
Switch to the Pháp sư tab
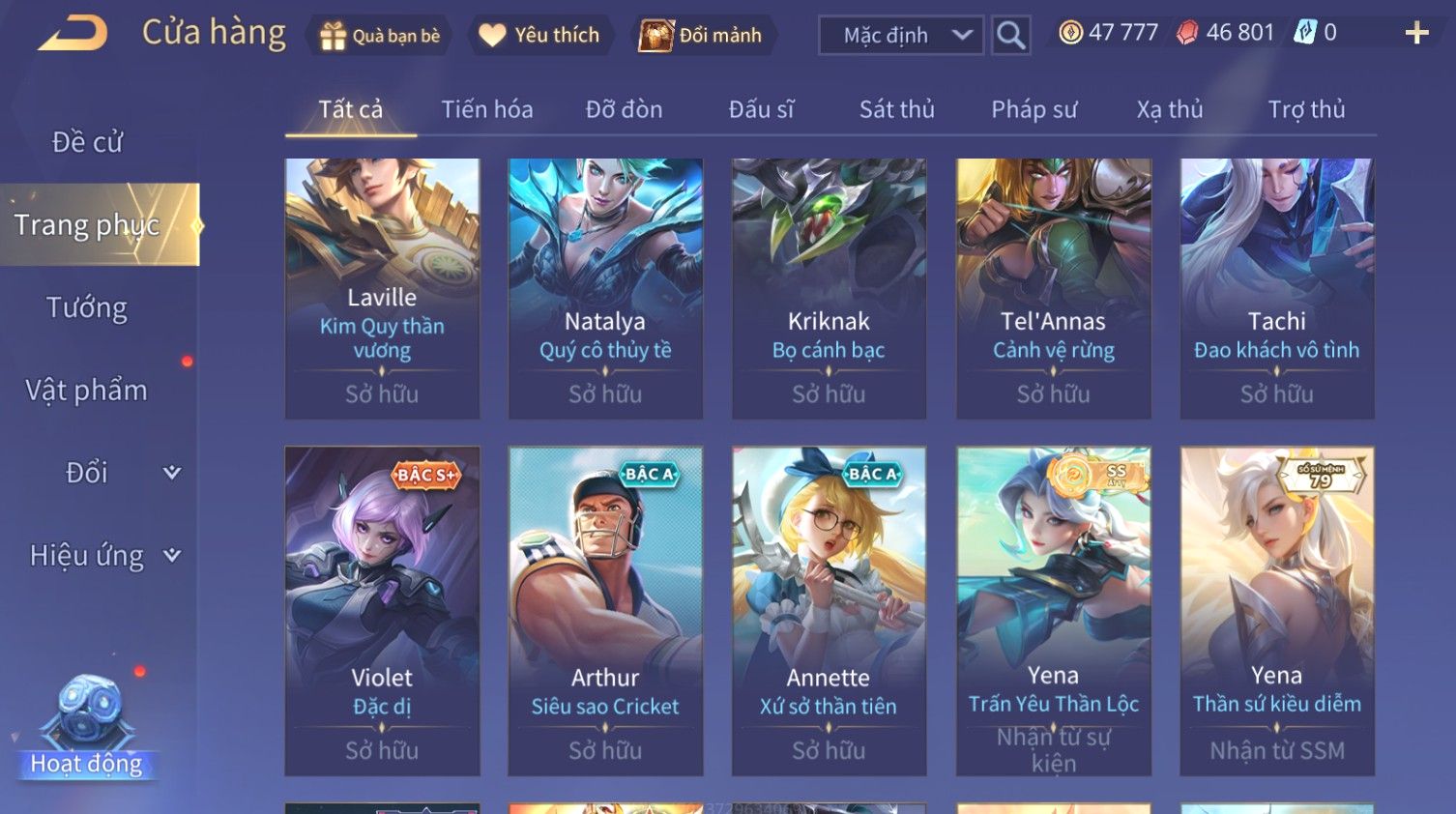(1034, 109)
